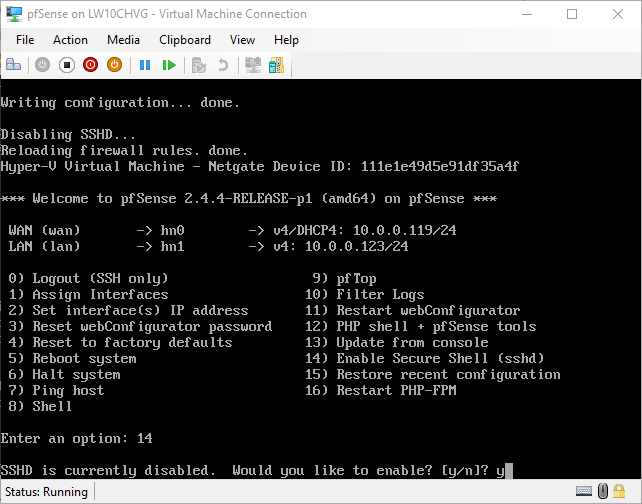642x504 pixels.
Task: Toggle Enhanced Session monitor icon
Action: 253,65
